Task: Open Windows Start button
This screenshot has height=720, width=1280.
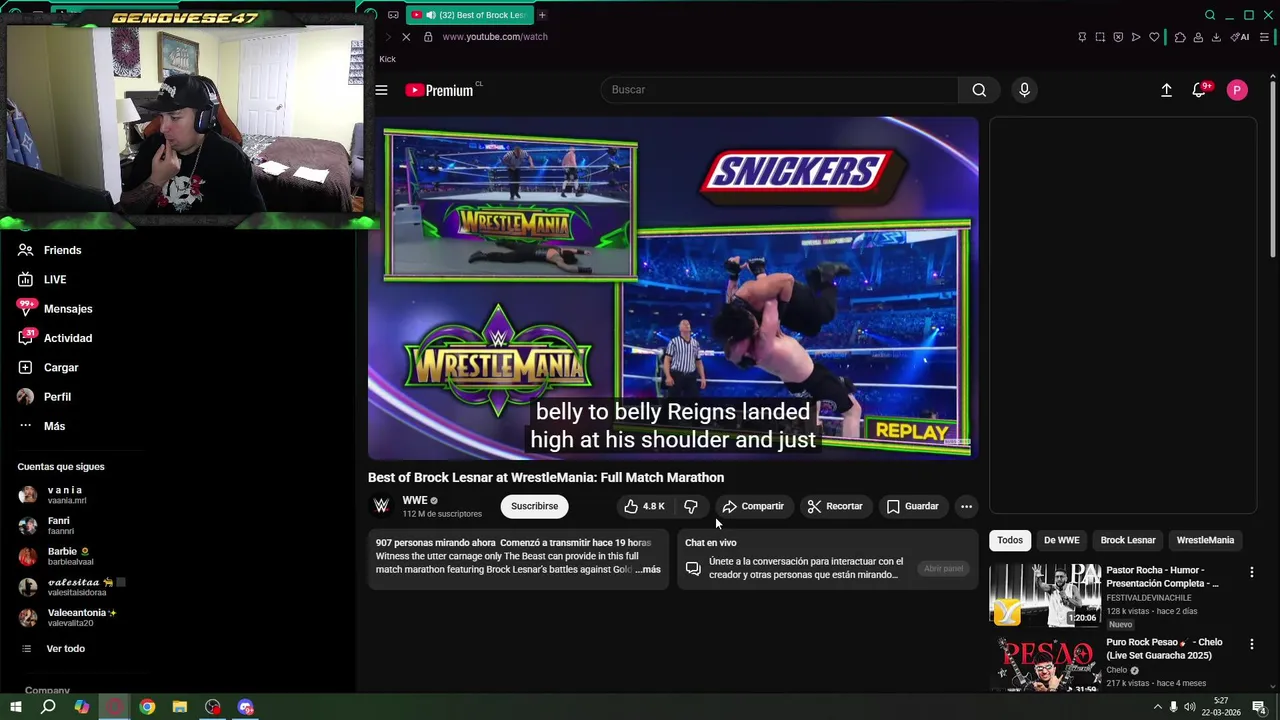Action: coord(14,707)
